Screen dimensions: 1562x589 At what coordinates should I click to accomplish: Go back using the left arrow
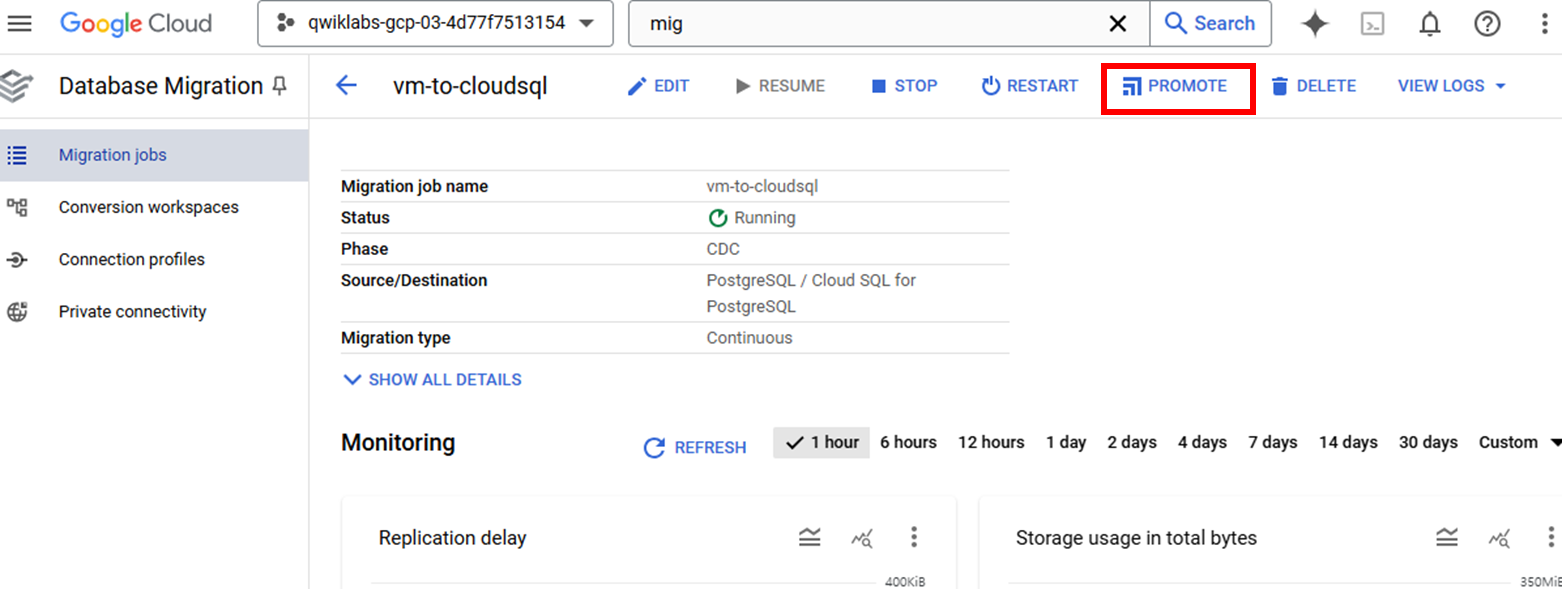346,86
